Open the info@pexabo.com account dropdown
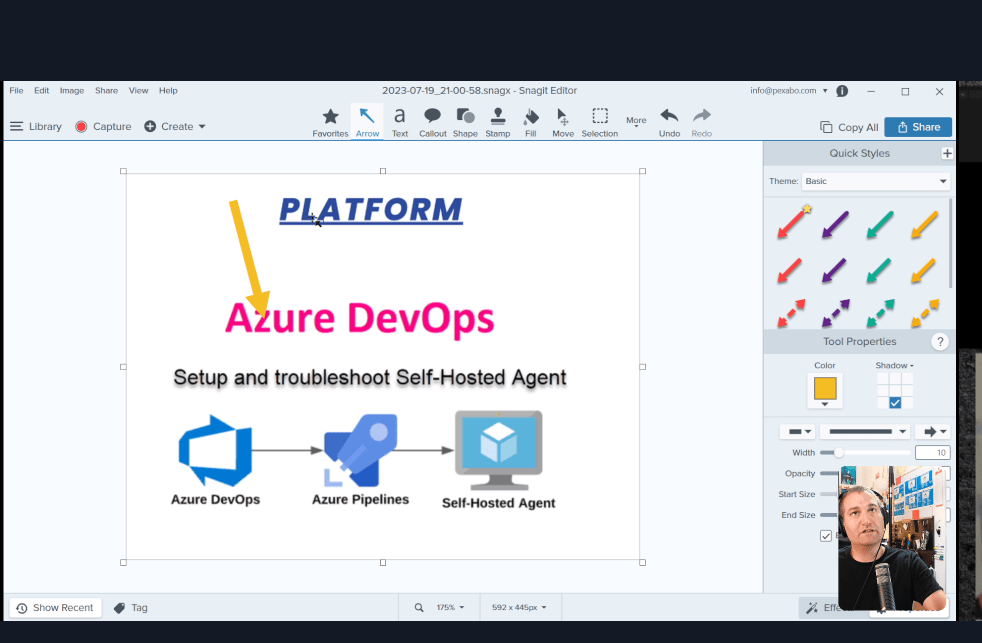 (788, 91)
